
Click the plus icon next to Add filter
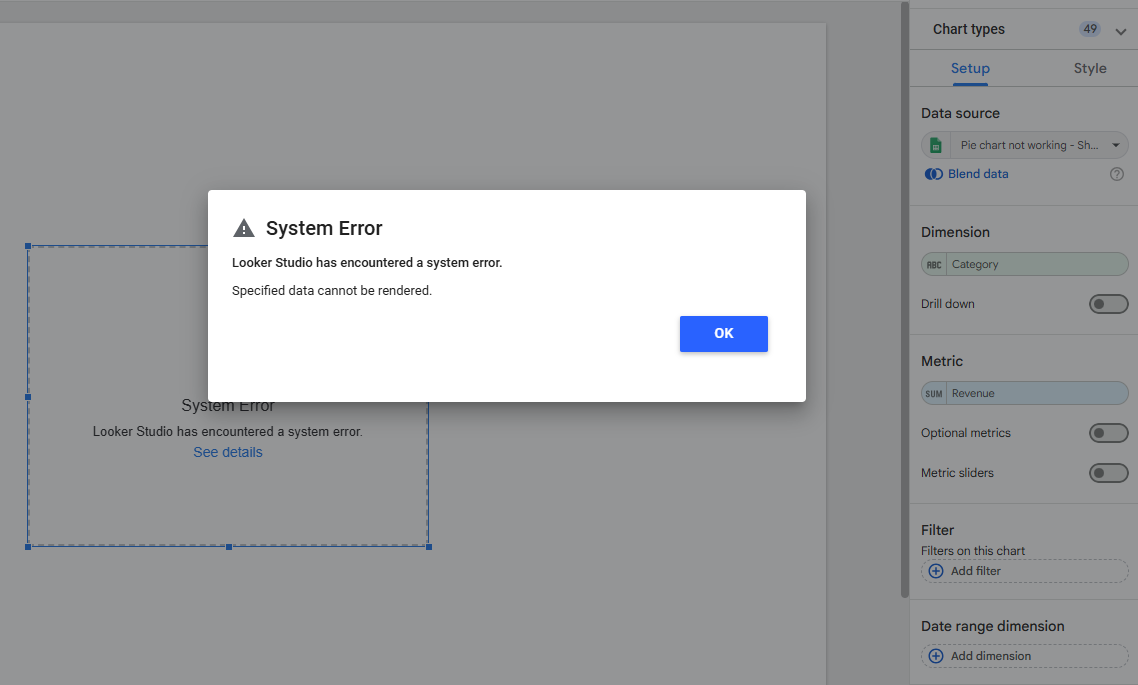(x=936, y=570)
